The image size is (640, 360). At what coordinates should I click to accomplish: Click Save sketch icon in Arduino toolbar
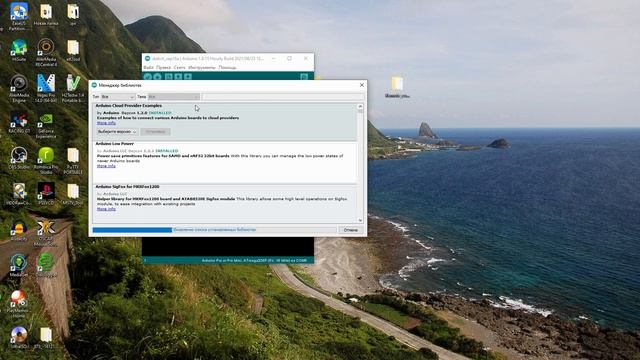coord(188,76)
